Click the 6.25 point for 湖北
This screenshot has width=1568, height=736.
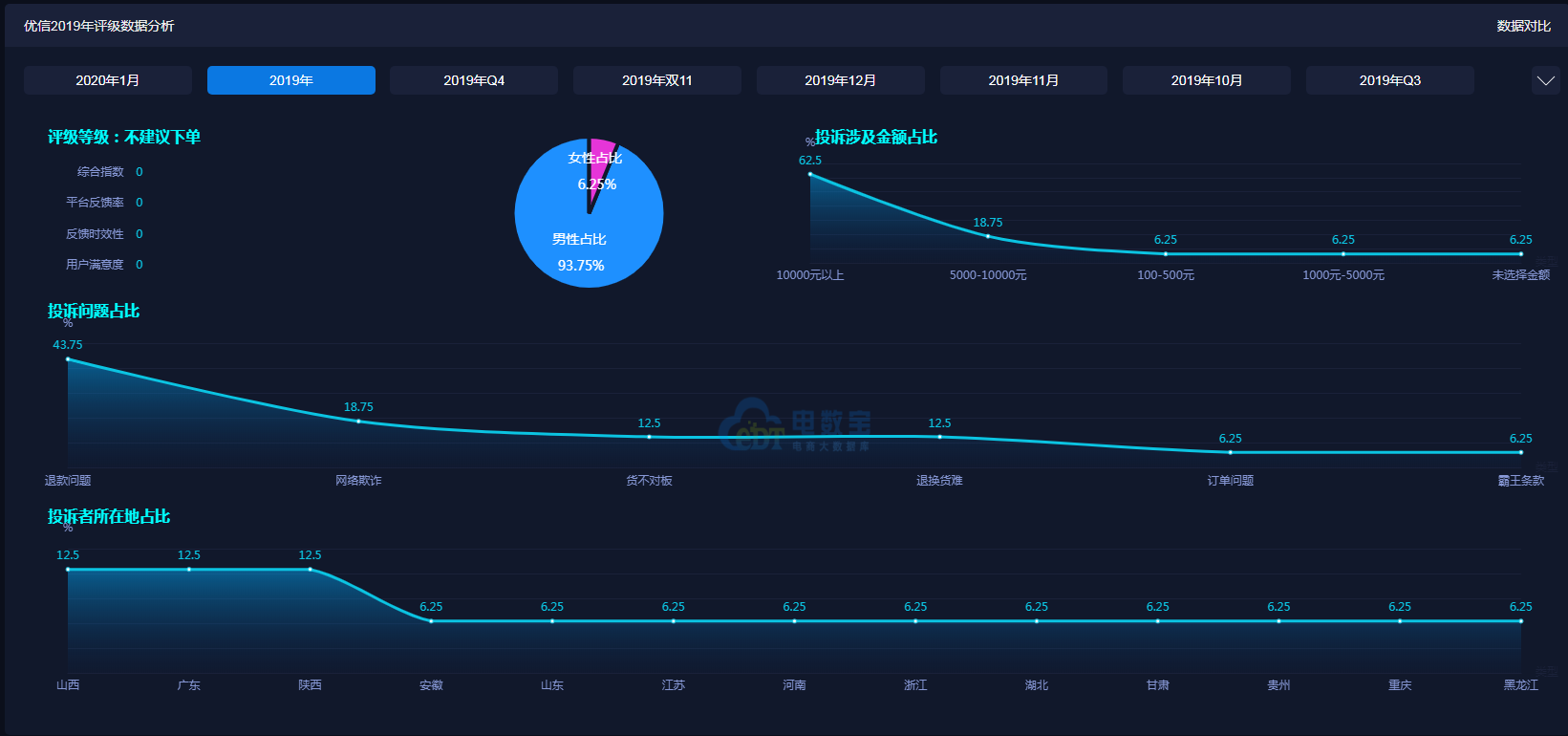[1037, 620]
